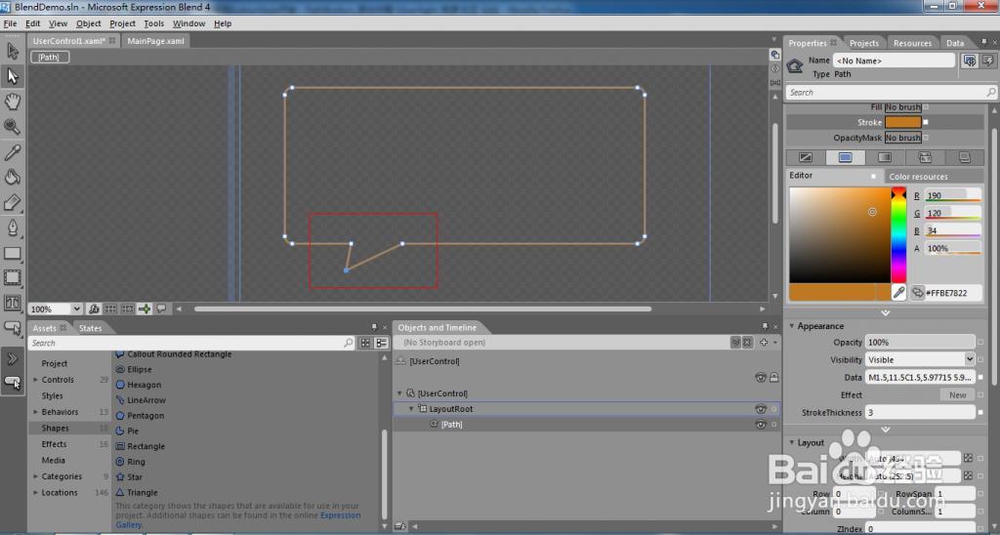1000x535 pixels.
Task: Select the Rectangle shape tool
Action: (x=12, y=253)
